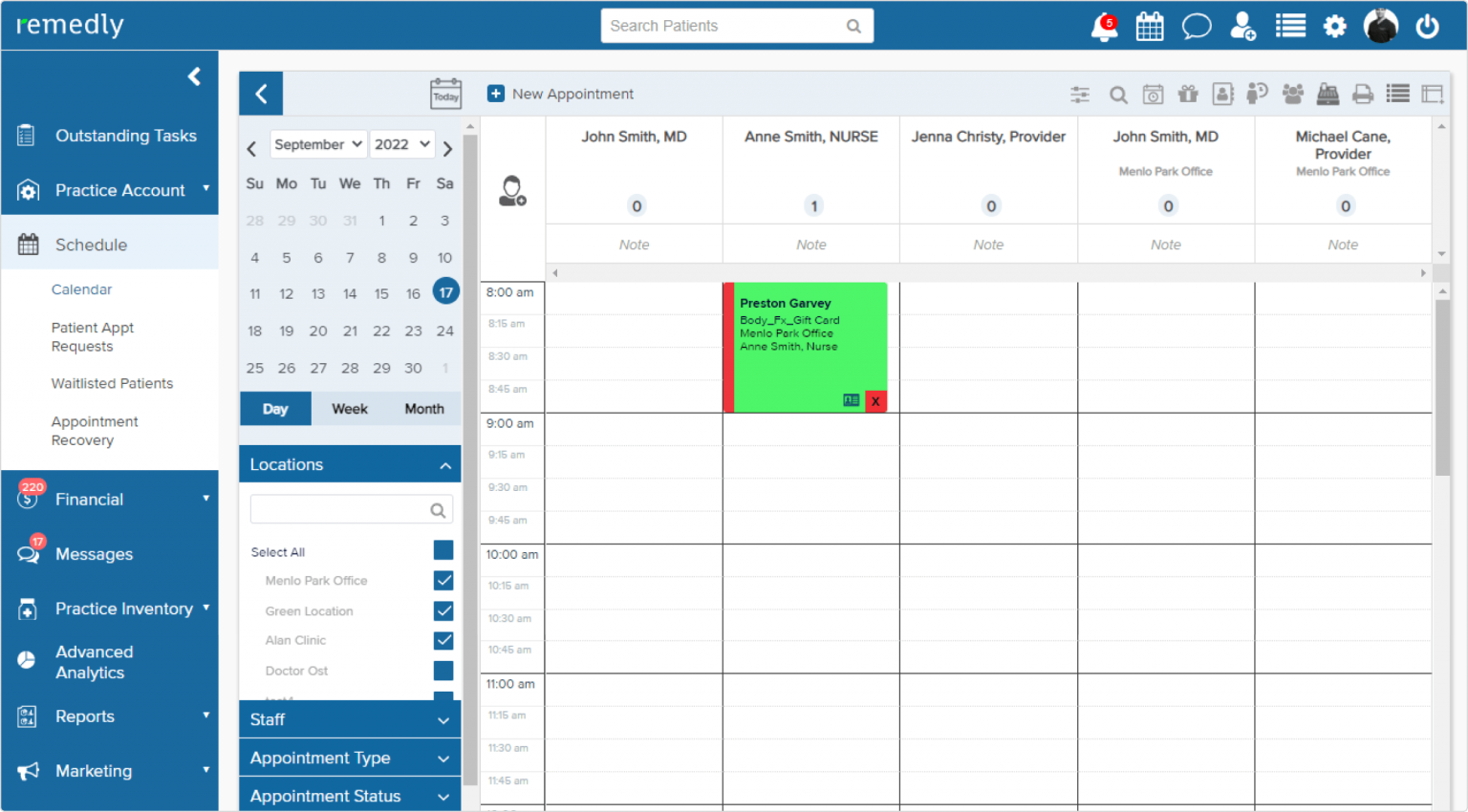Click the print icon in schedule toolbar
This screenshot has width=1468, height=812.
1363,94
